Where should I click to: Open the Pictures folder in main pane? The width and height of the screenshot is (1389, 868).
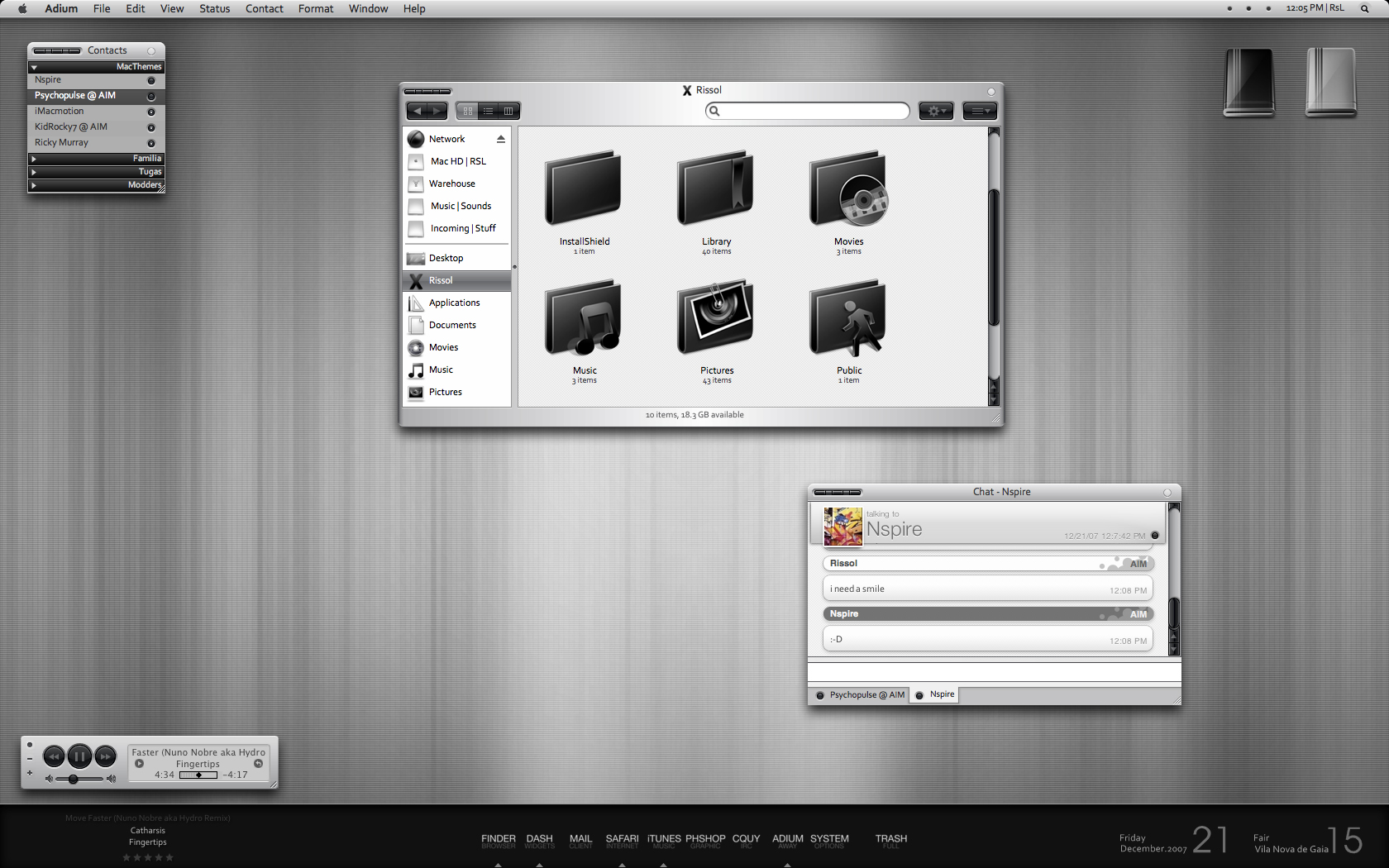(716, 317)
